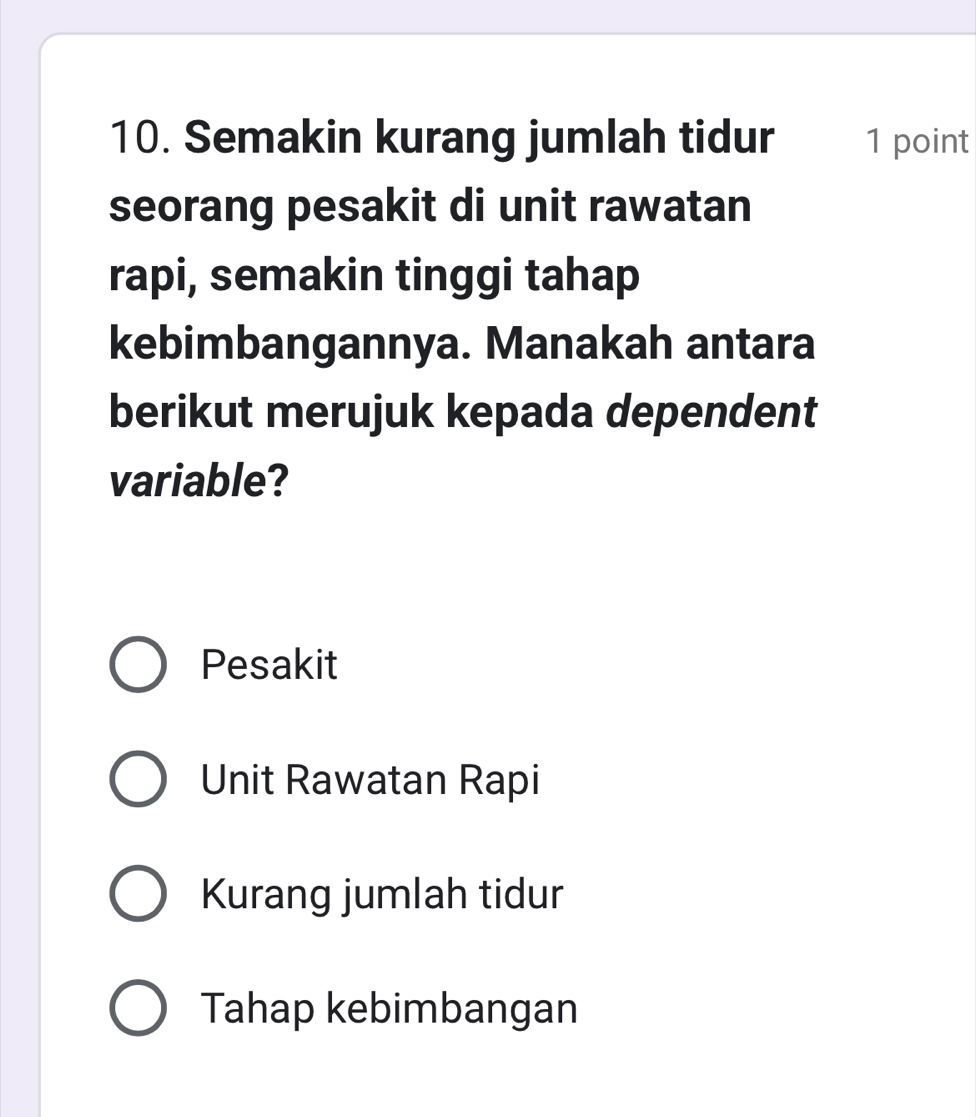Click the Pesakit option label text
Screen dimensions: 976x1117
pos(270,665)
